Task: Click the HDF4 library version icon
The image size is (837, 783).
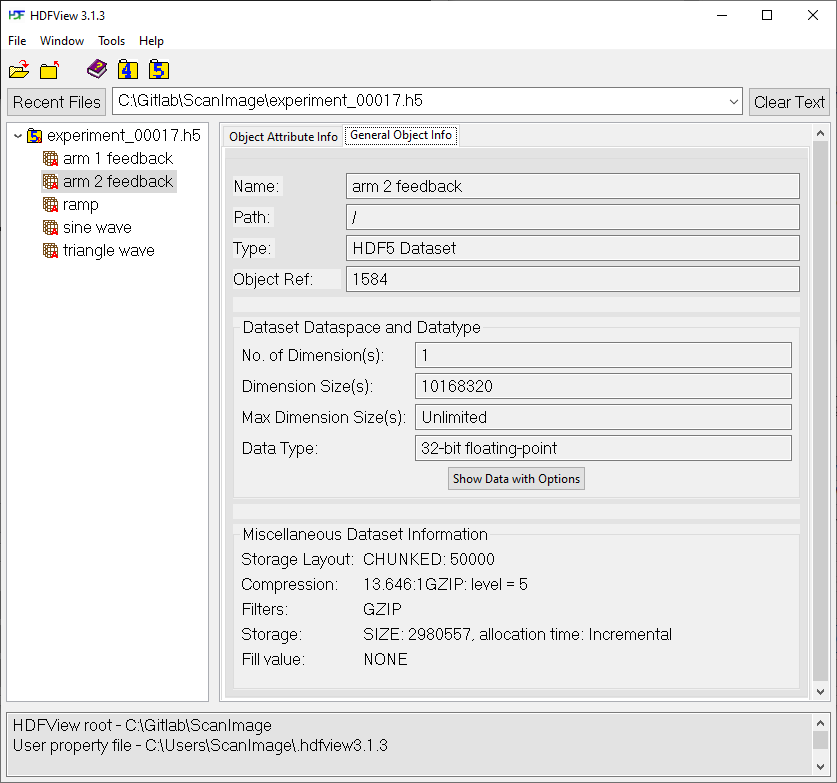Action: click(x=127, y=69)
